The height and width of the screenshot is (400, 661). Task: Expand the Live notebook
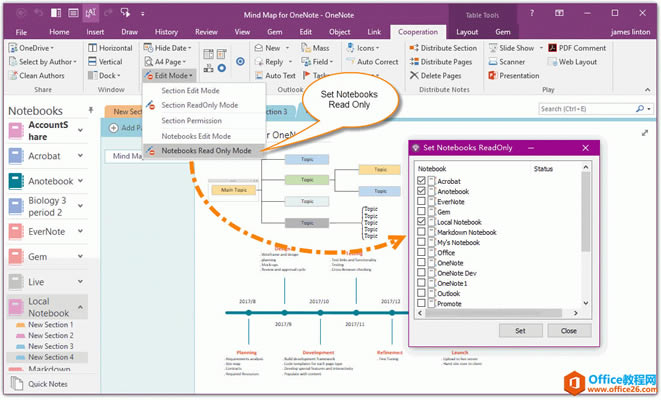80,282
